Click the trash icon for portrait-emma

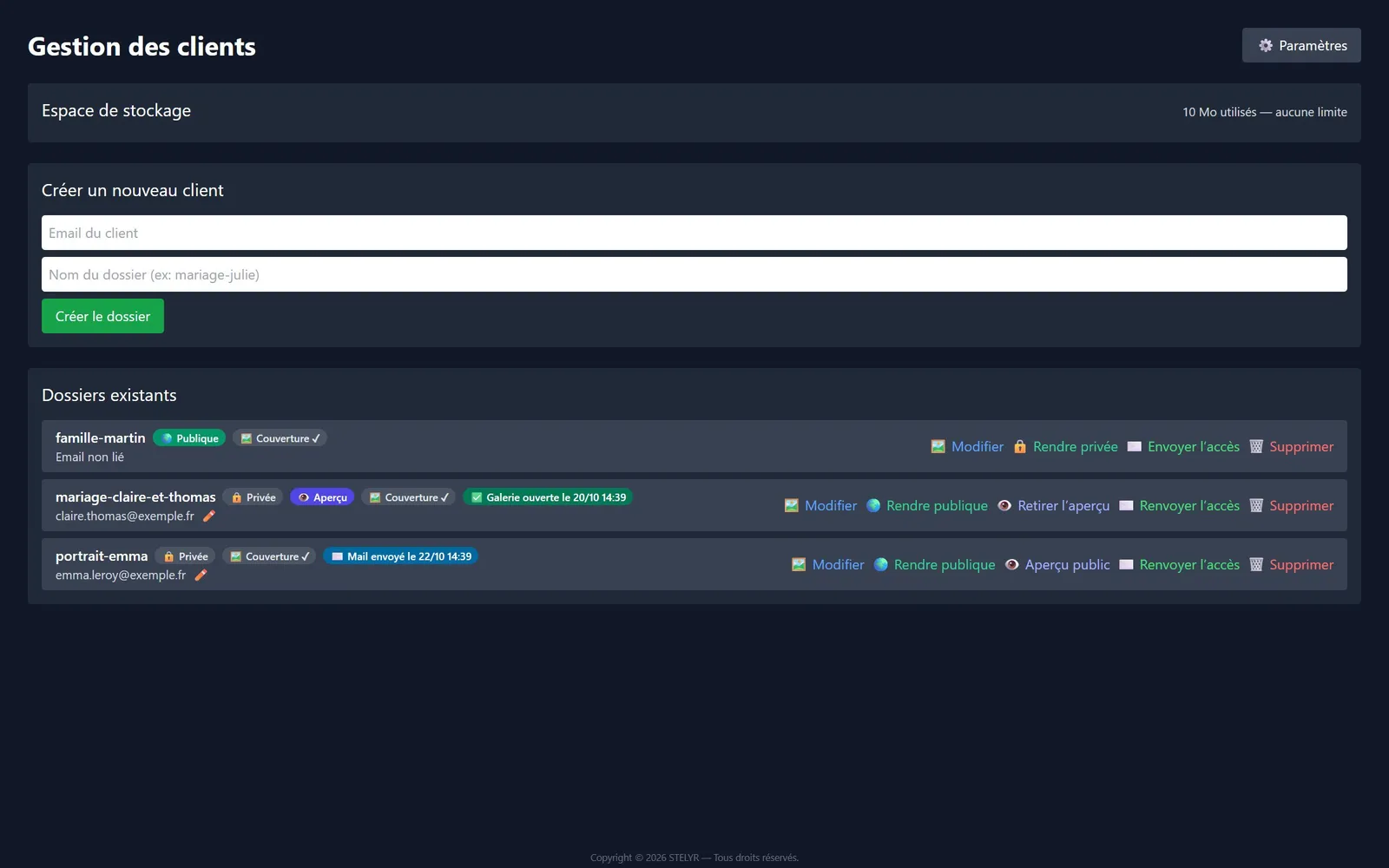click(x=1256, y=564)
